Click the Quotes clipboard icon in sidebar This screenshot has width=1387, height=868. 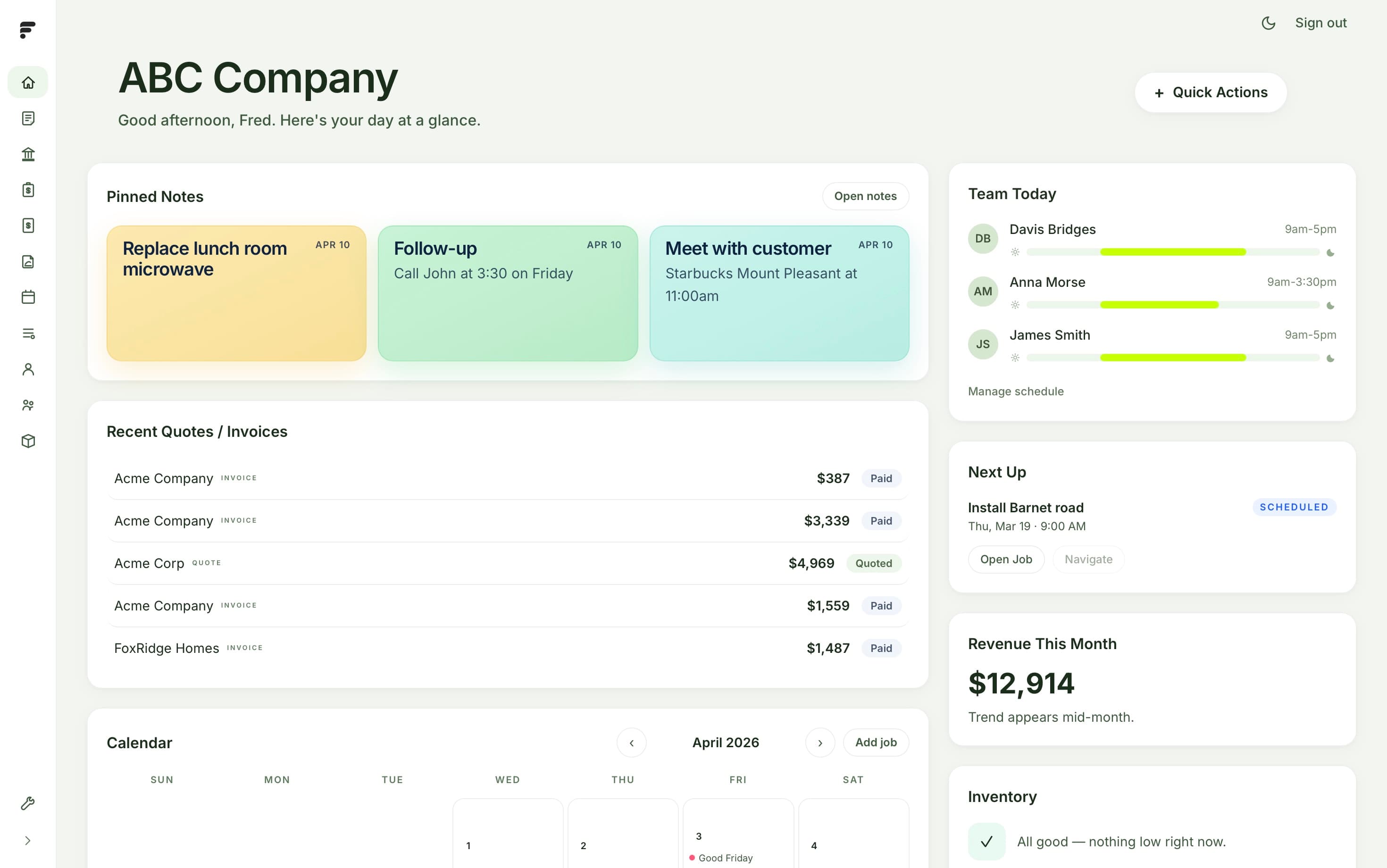pyautogui.click(x=27, y=190)
